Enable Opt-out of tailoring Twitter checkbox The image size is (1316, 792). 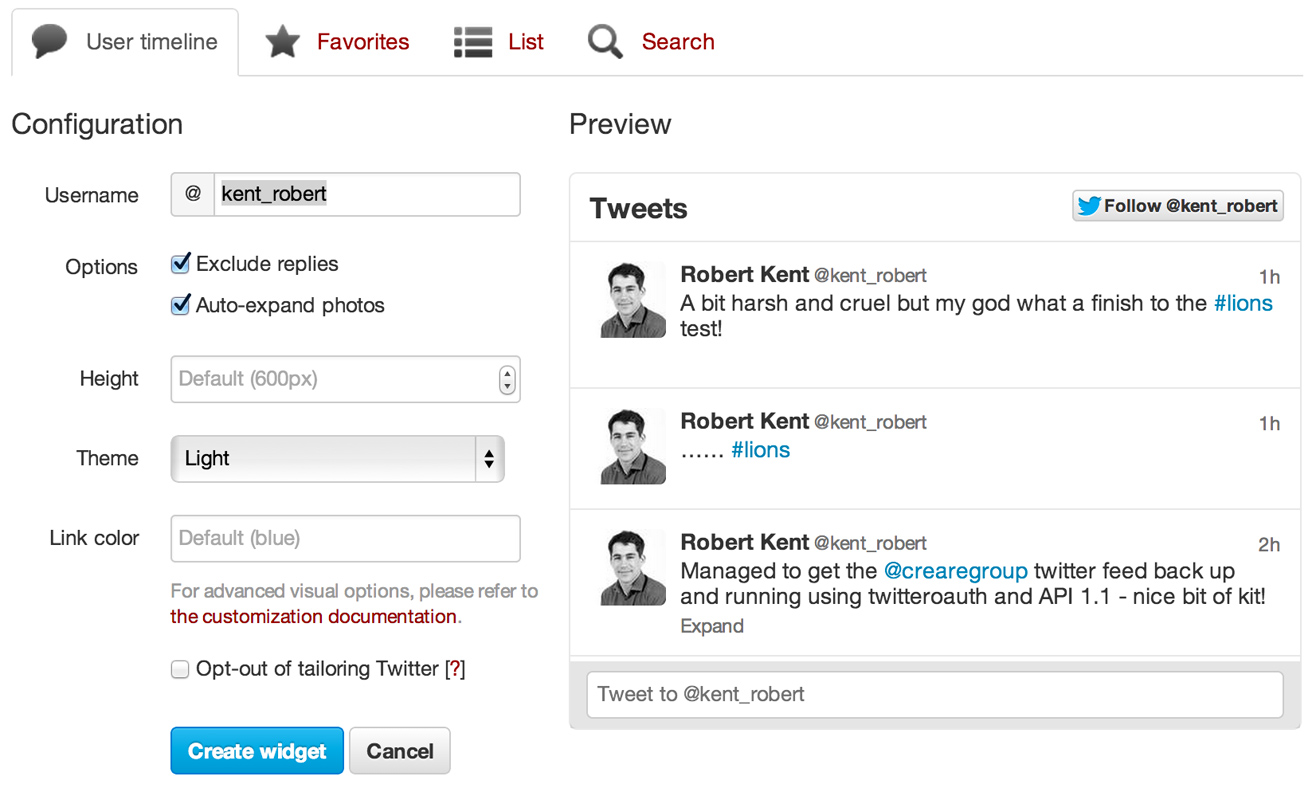click(x=180, y=669)
